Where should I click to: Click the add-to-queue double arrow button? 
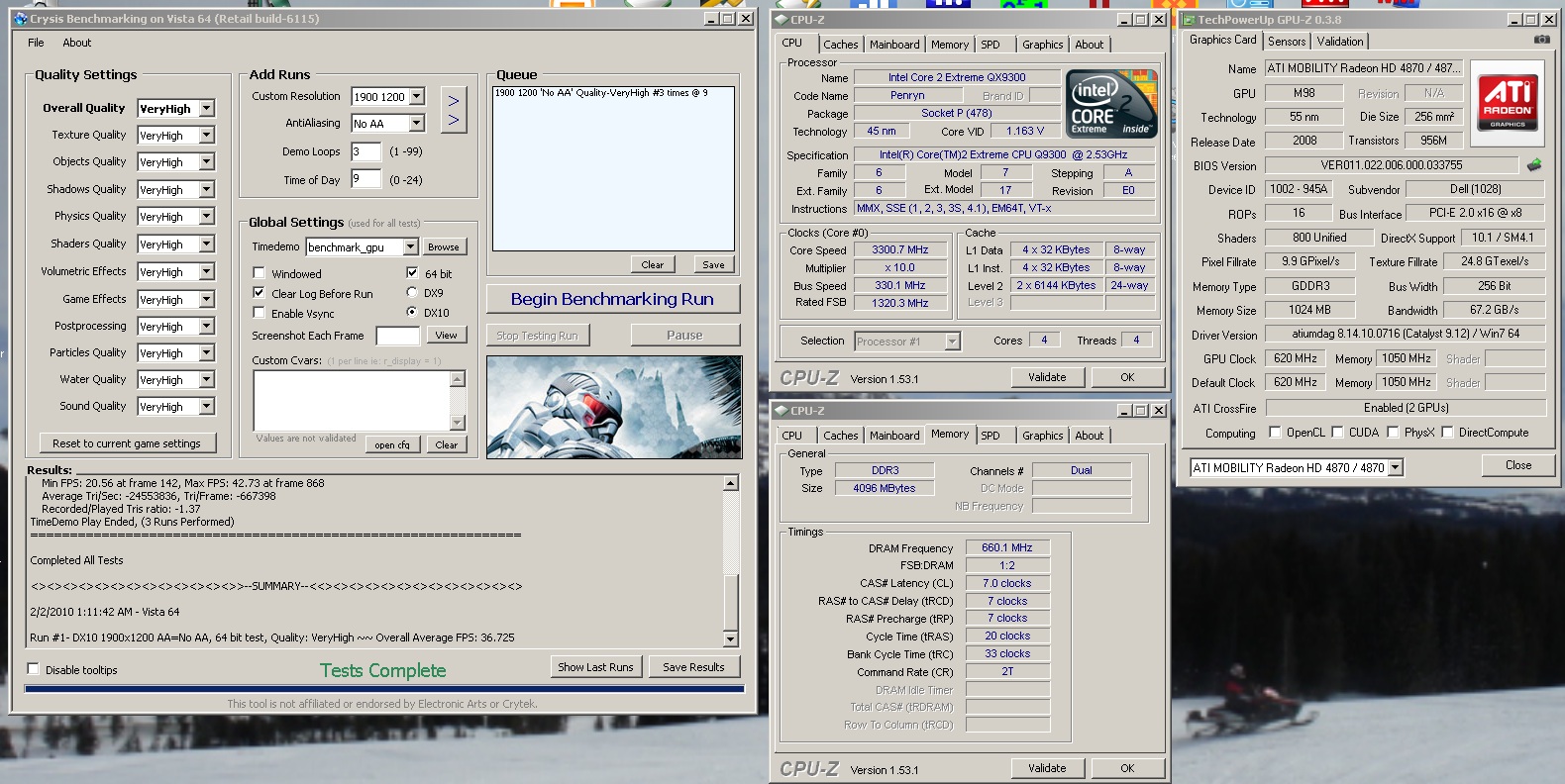click(453, 110)
